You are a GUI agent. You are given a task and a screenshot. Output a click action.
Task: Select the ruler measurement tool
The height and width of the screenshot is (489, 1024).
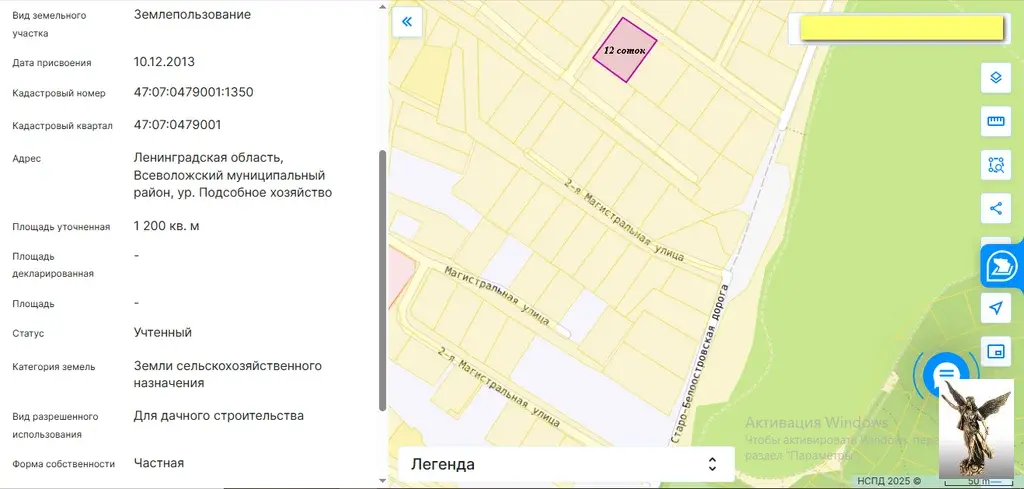[x=995, y=122]
